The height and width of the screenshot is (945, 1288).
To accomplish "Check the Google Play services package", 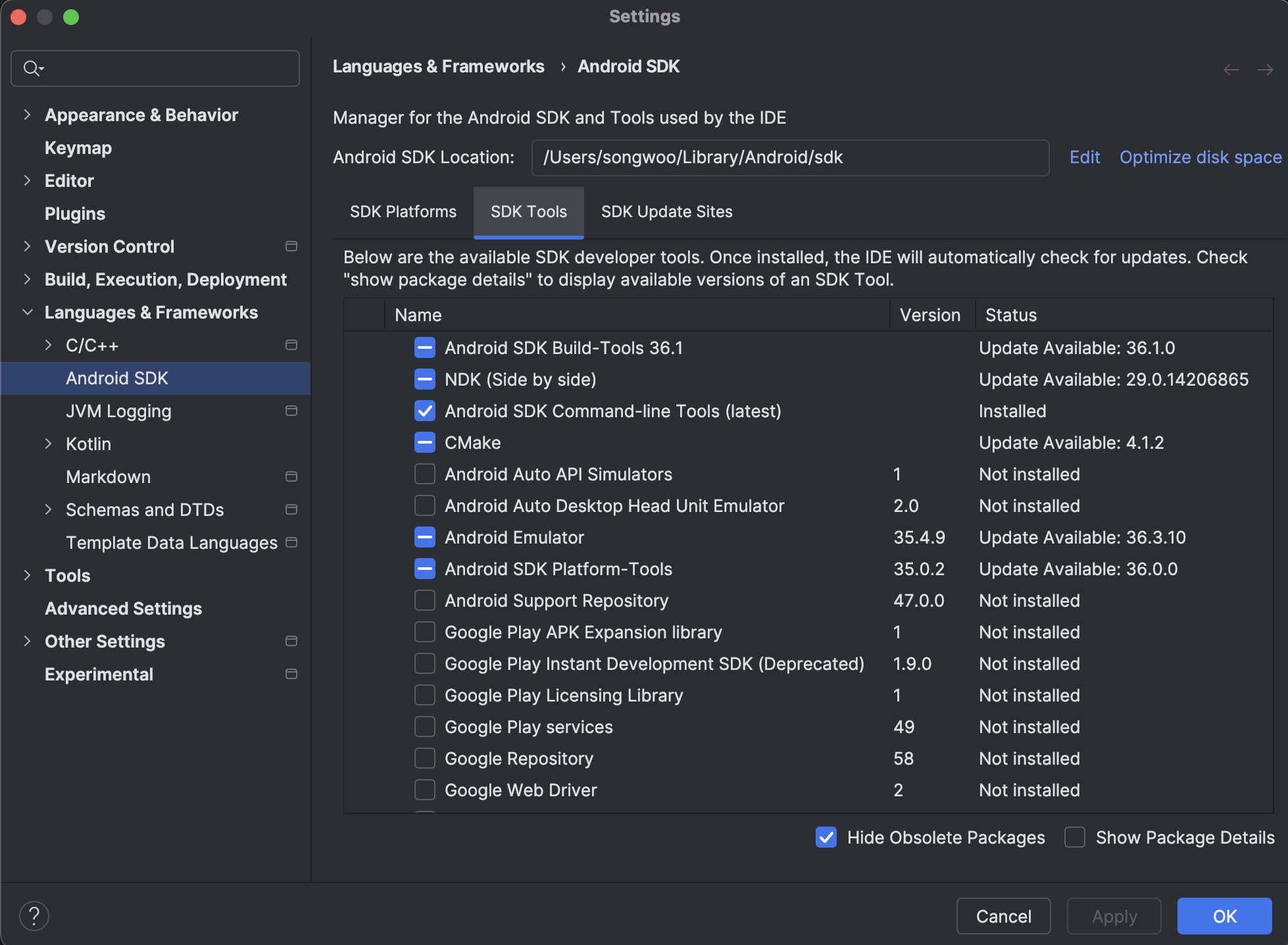I will point(425,727).
